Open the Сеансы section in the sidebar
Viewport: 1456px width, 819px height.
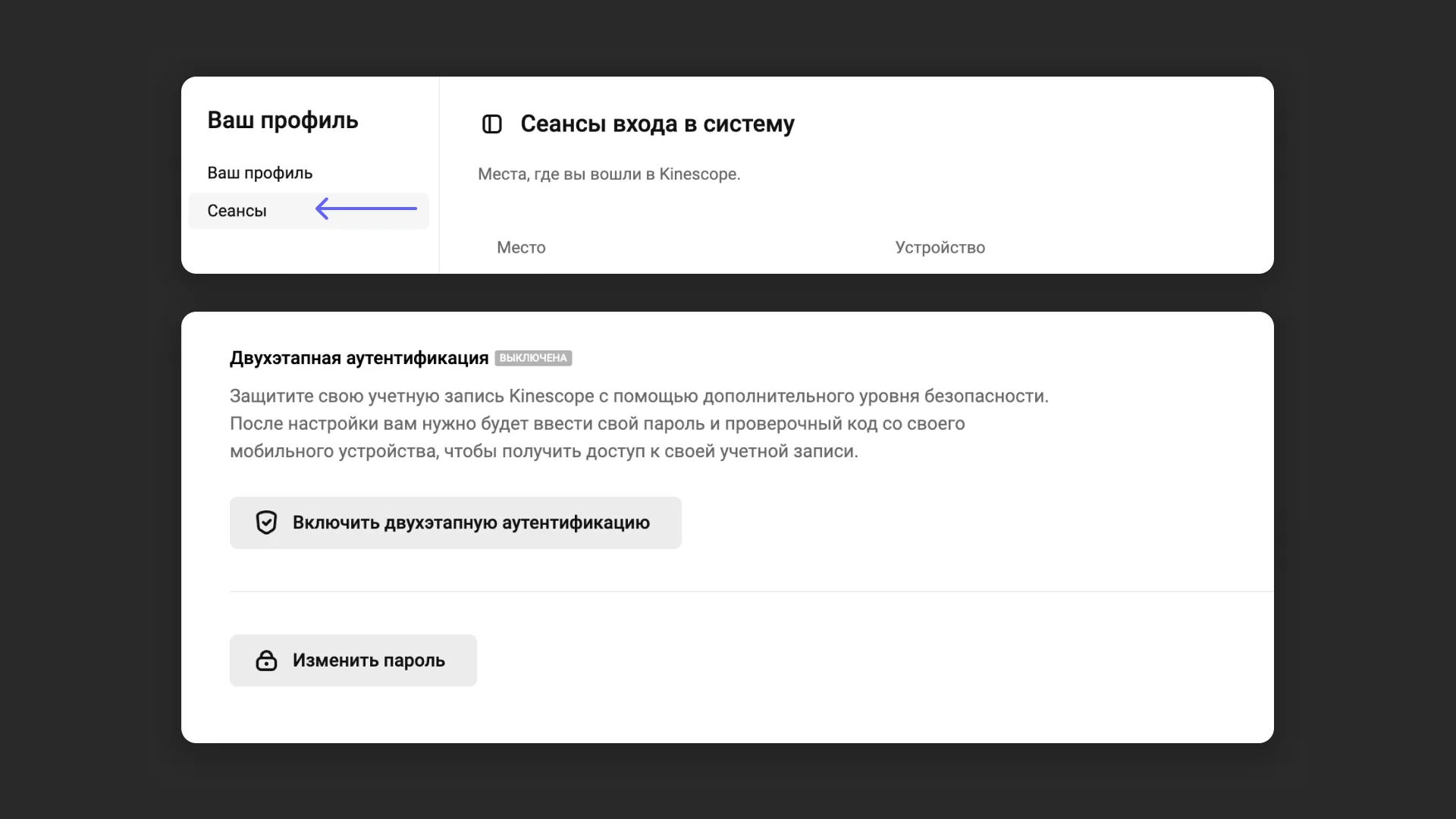click(x=237, y=210)
